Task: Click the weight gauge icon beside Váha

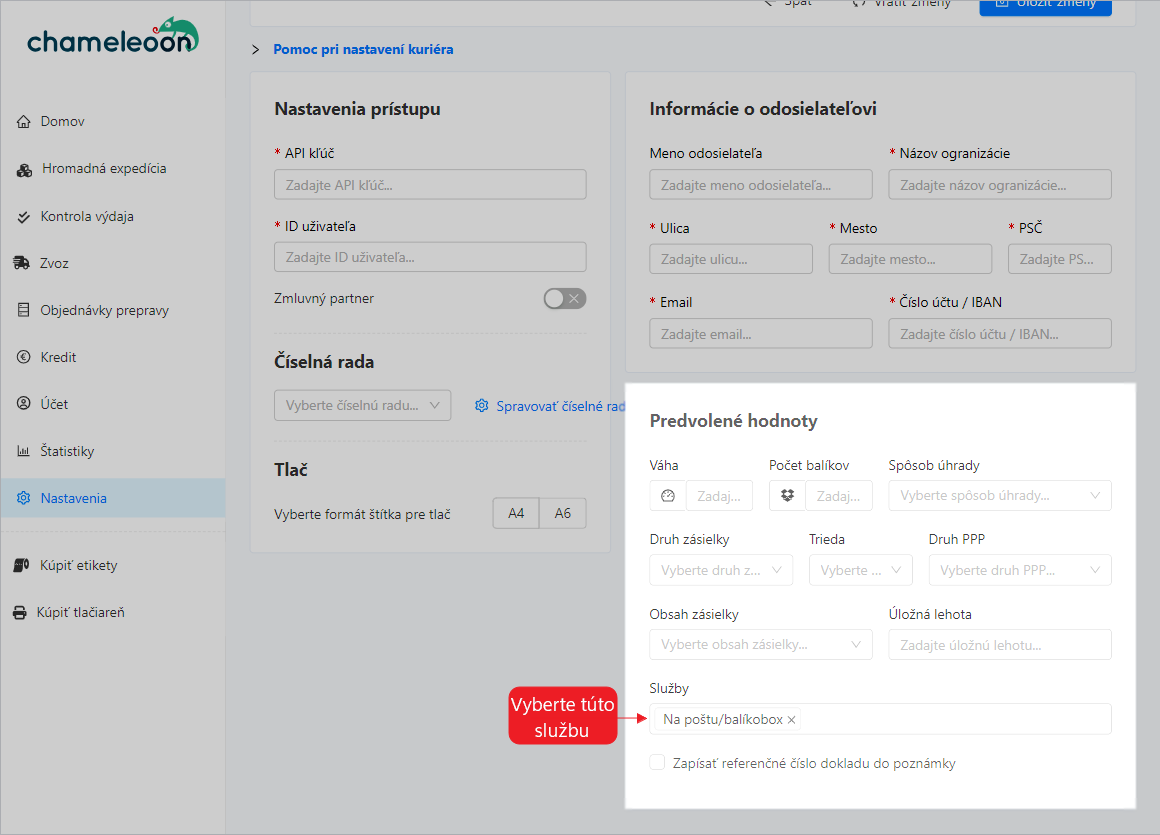Action: point(668,496)
